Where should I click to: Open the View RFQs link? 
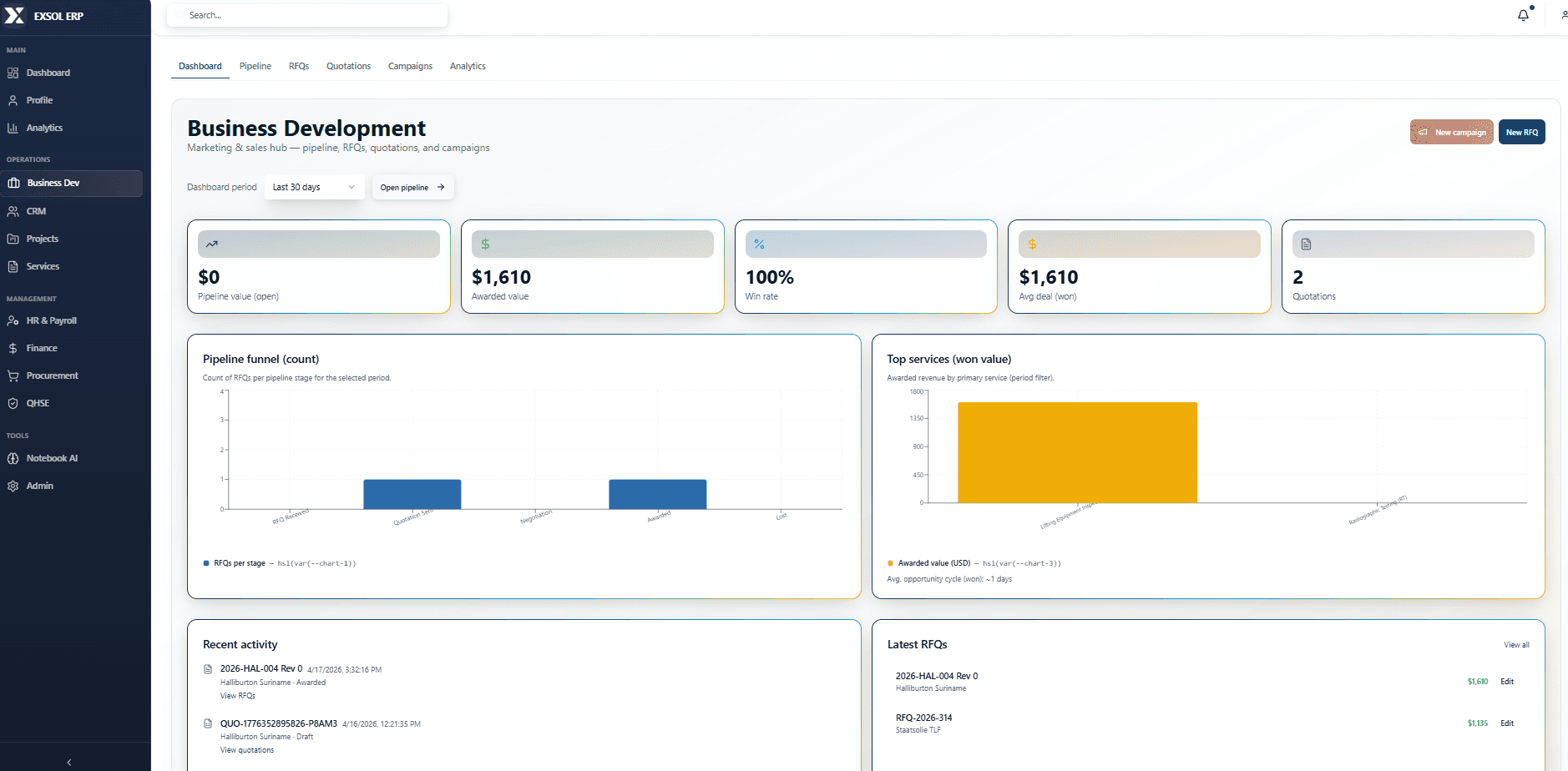[238, 696]
